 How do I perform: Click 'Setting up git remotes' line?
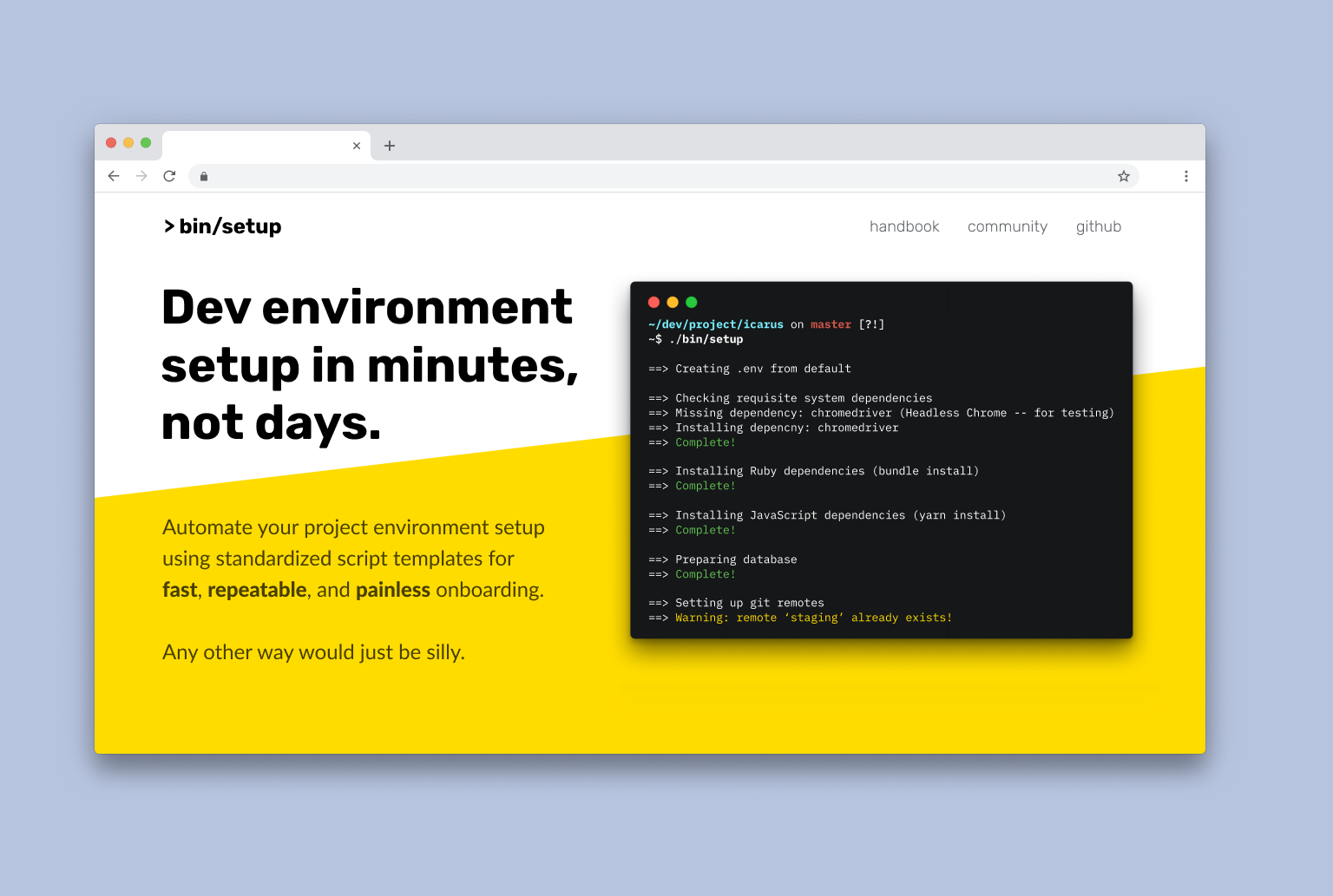737,603
